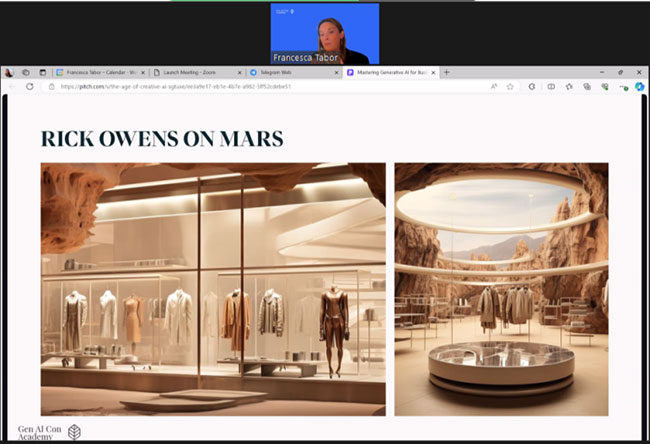Image resolution: width=650 pixels, height=444 pixels.
Task: Minimize the Edge browser window
Action: [602, 72]
